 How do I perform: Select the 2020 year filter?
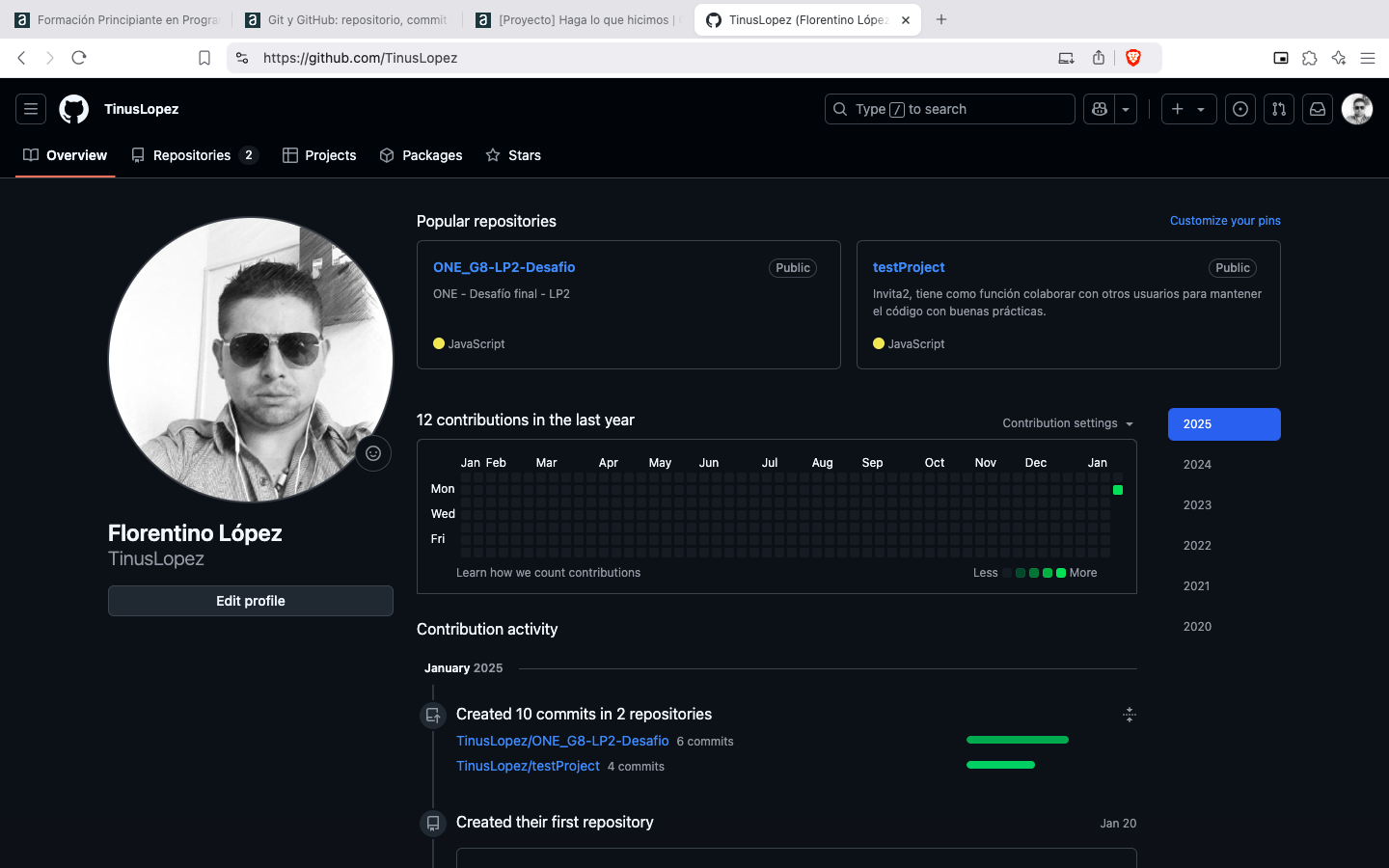1224,627
